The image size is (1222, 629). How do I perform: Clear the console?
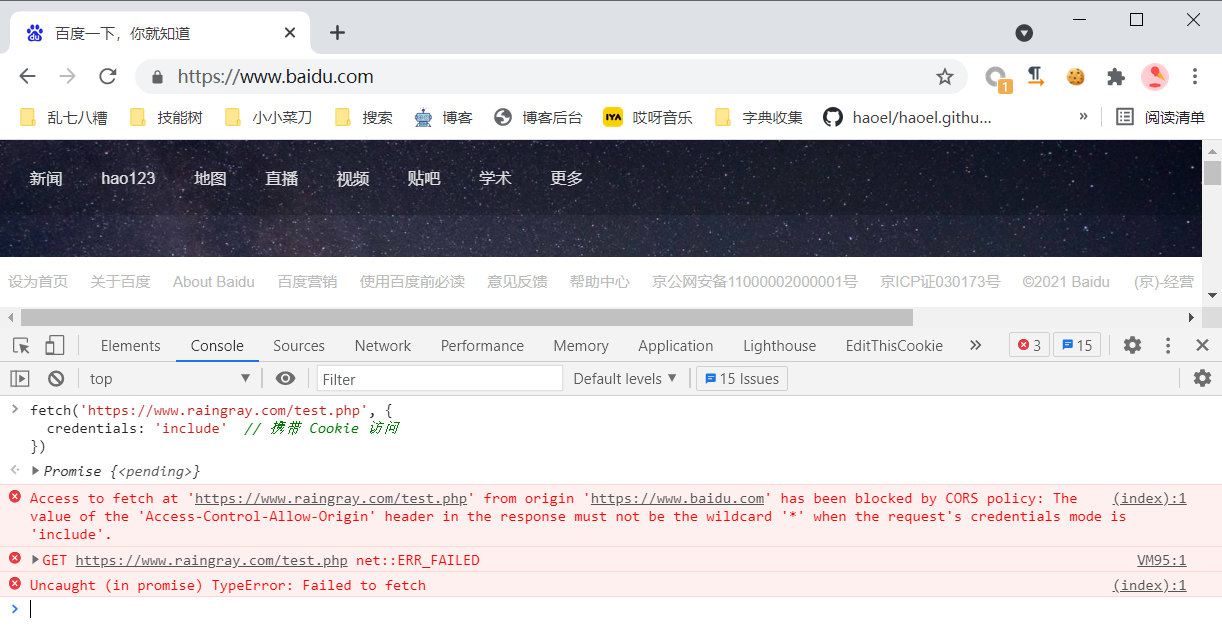point(56,378)
